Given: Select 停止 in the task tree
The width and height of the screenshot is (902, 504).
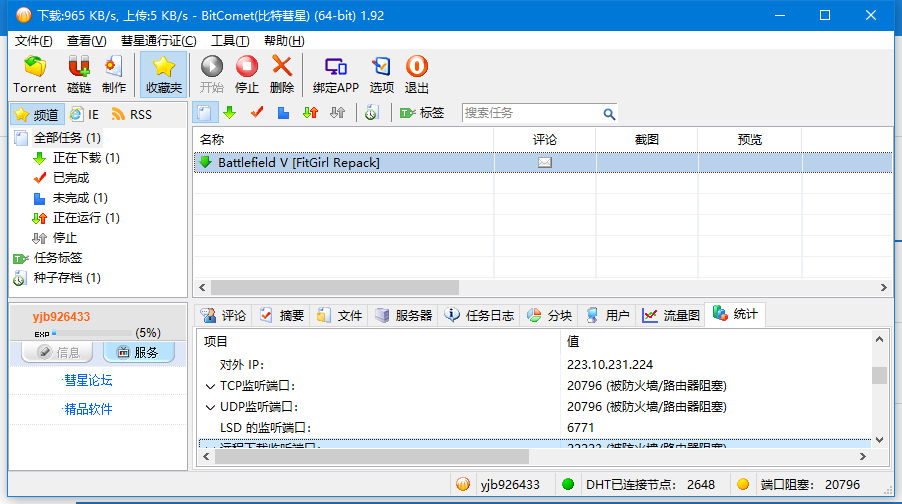Looking at the screenshot, I should (64, 238).
